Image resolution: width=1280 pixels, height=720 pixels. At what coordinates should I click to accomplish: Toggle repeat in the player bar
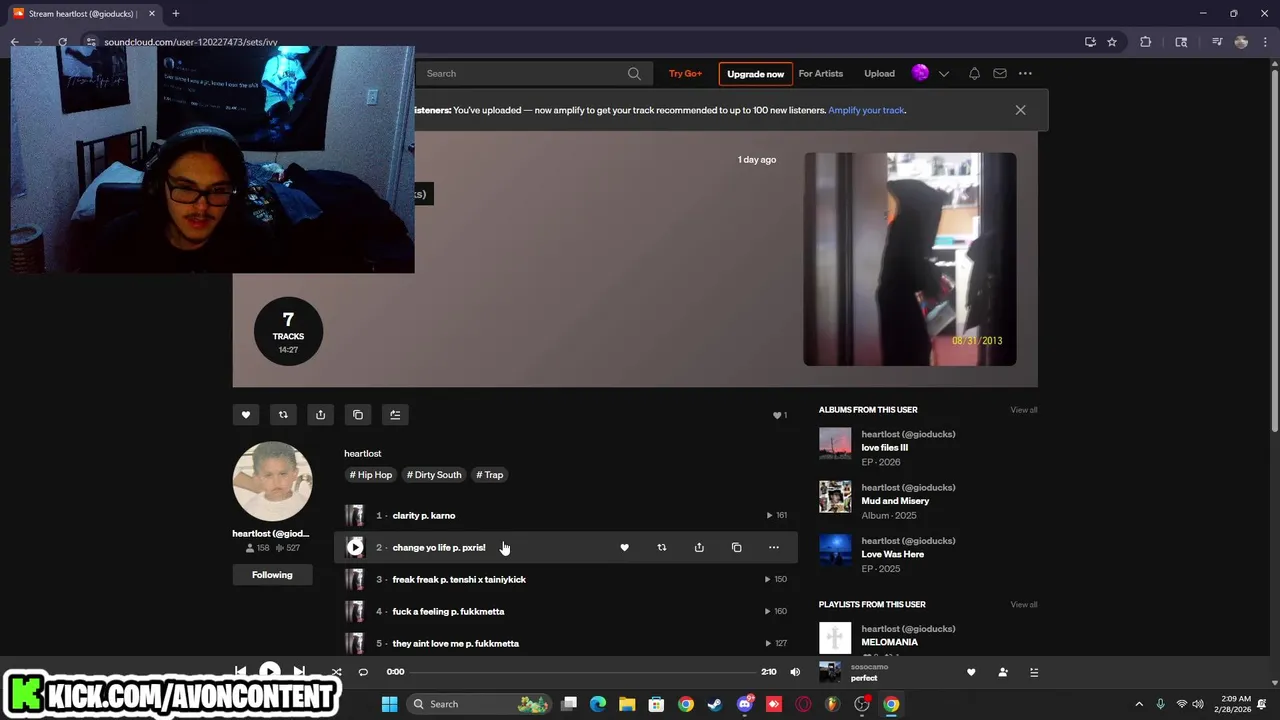tap(363, 672)
